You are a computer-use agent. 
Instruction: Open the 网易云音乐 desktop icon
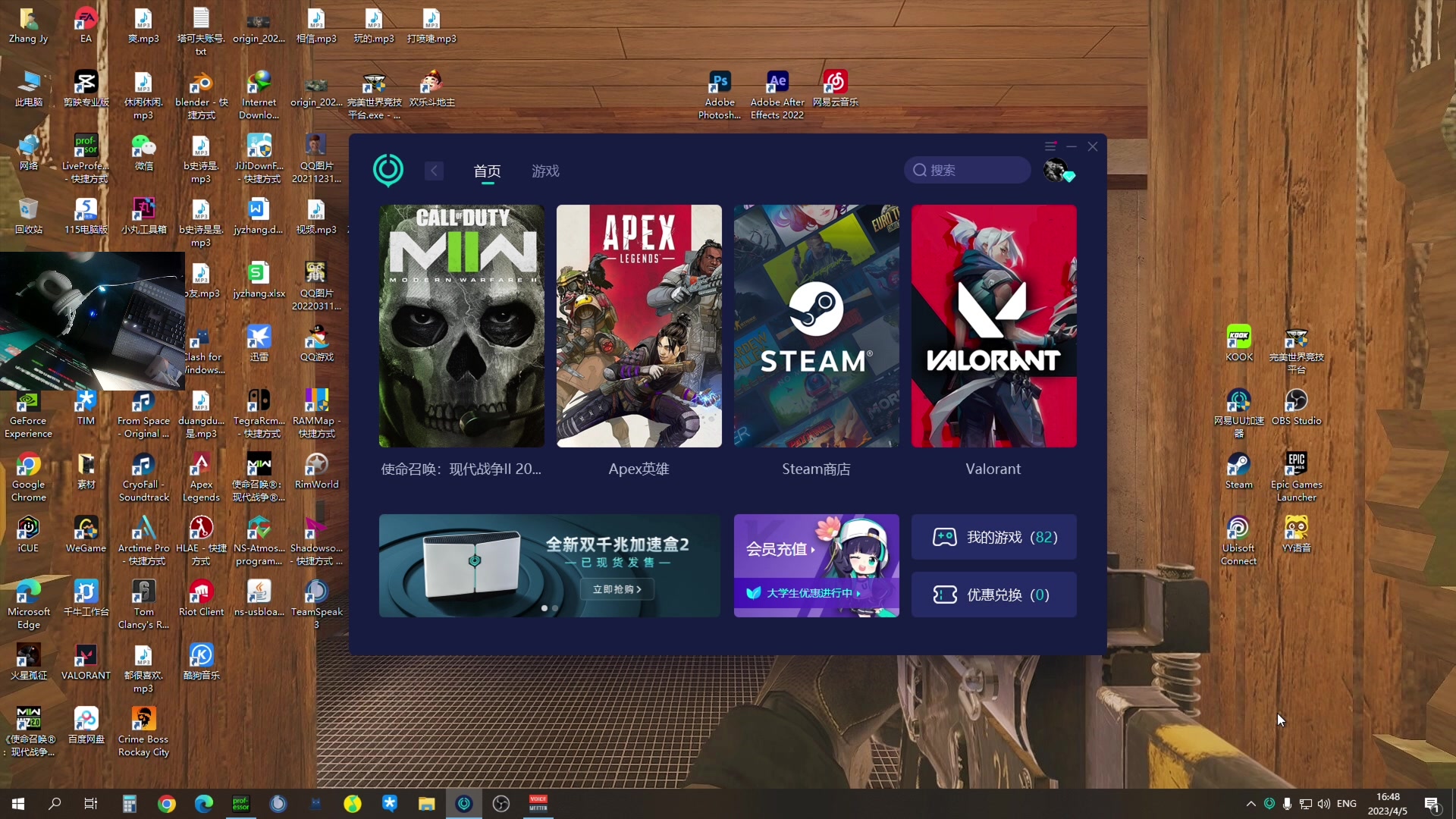tap(835, 89)
